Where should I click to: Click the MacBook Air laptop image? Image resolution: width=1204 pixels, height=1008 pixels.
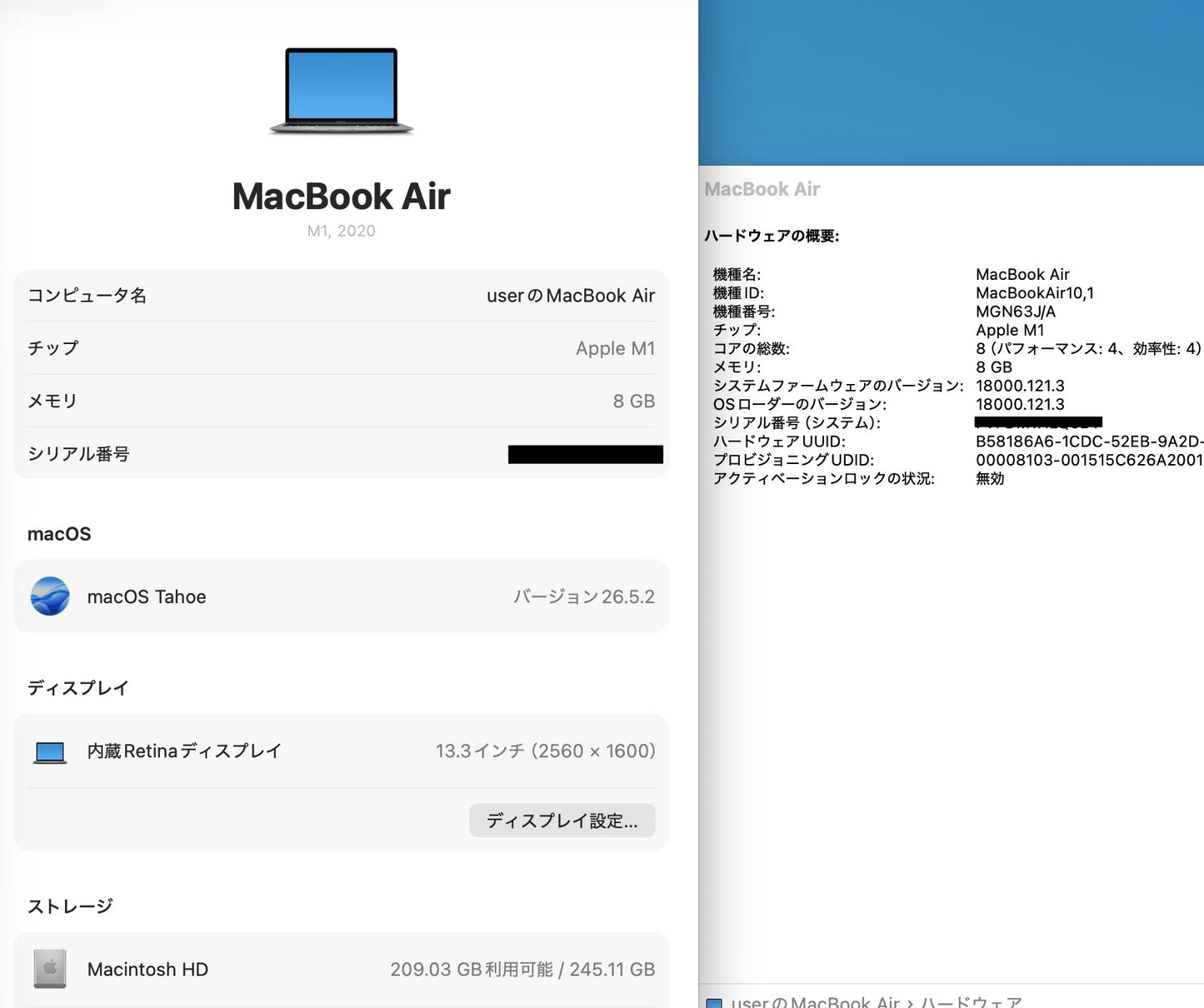click(x=342, y=91)
